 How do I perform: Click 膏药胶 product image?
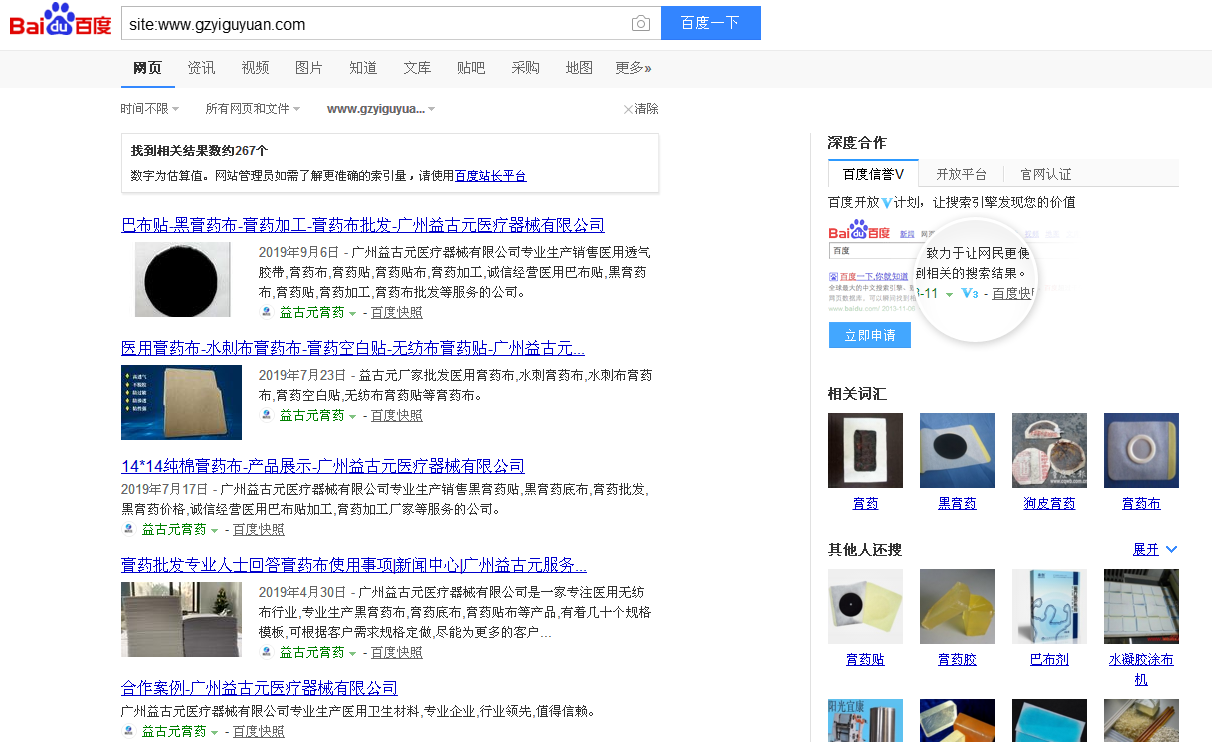click(x=957, y=606)
